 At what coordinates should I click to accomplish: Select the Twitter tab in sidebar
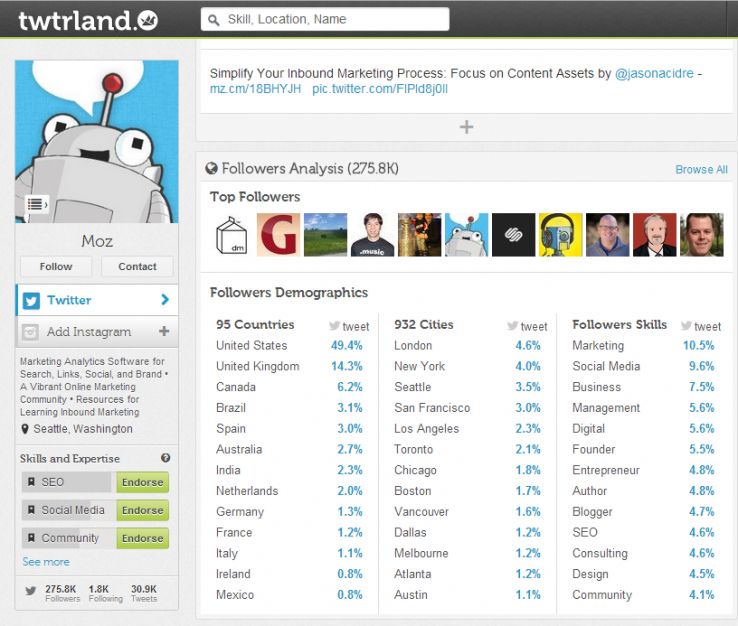click(x=96, y=299)
